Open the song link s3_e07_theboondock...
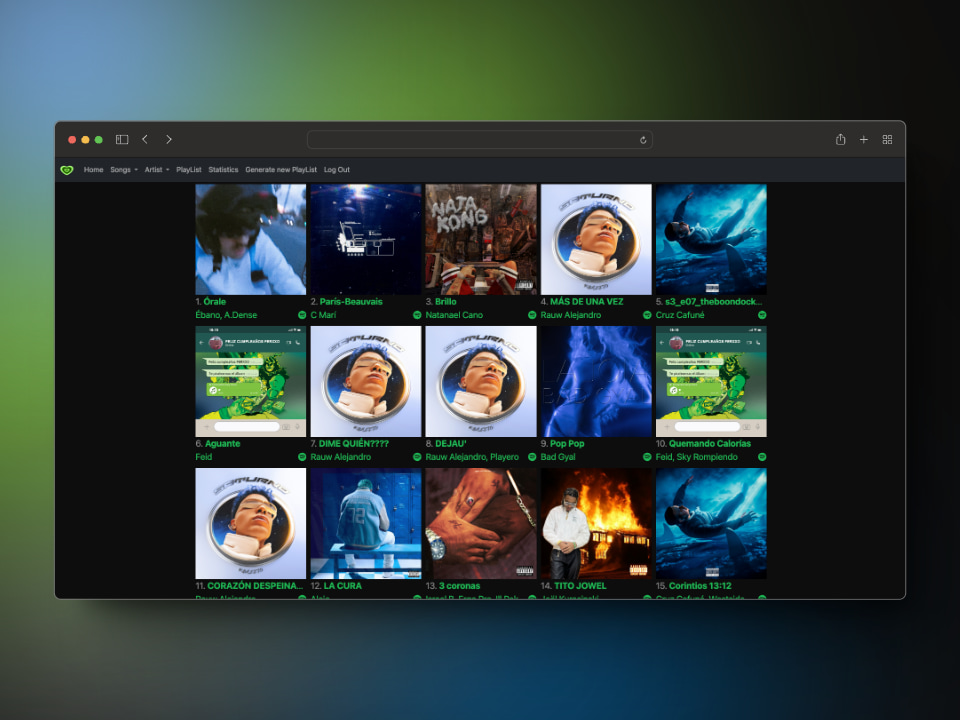 [713, 302]
